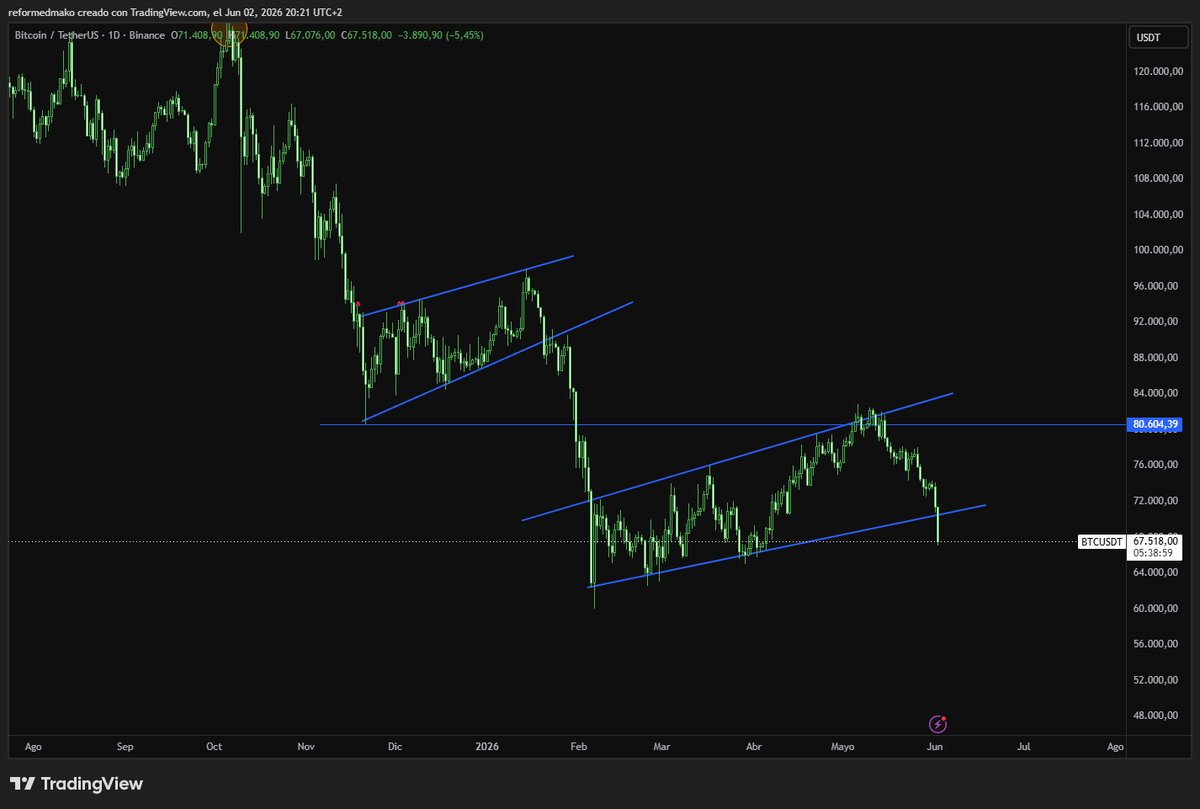The height and width of the screenshot is (809, 1200).
Task: Click the Abr label on time axis
Action: pyautogui.click(x=754, y=747)
